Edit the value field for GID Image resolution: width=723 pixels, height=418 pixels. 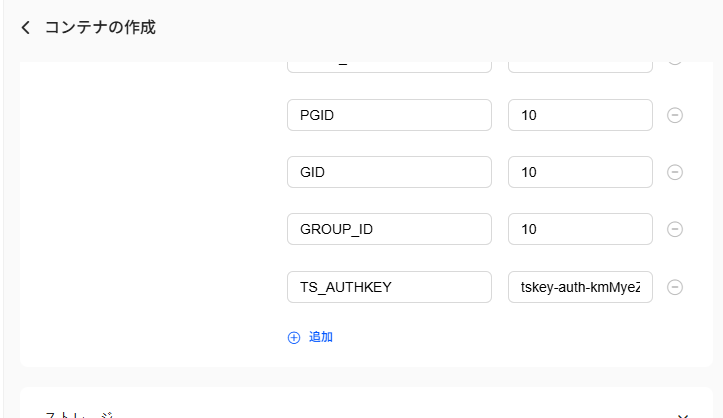[580, 172]
